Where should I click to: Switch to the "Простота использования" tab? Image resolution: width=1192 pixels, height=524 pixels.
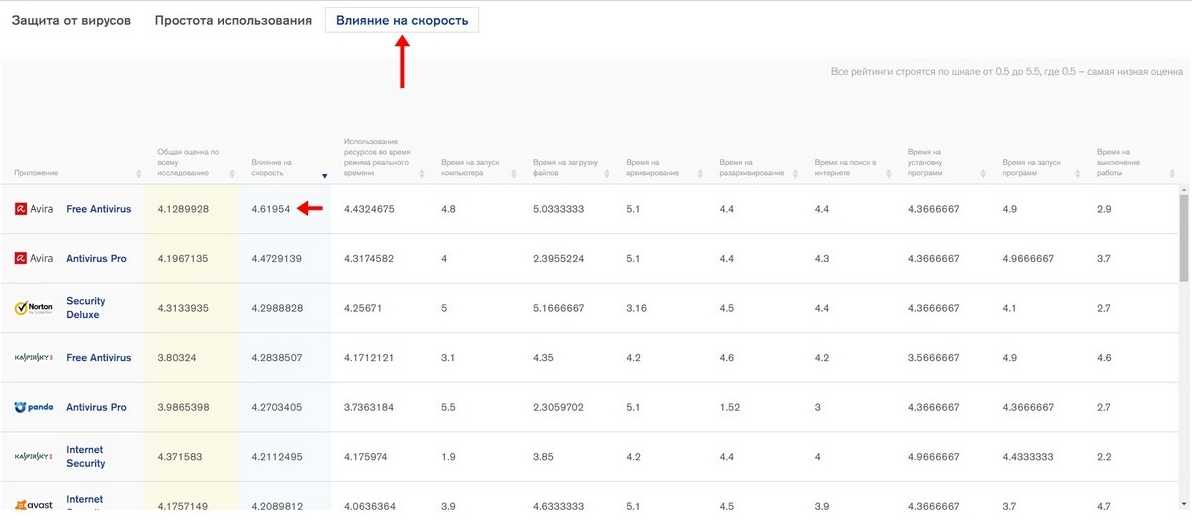click(233, 20)
